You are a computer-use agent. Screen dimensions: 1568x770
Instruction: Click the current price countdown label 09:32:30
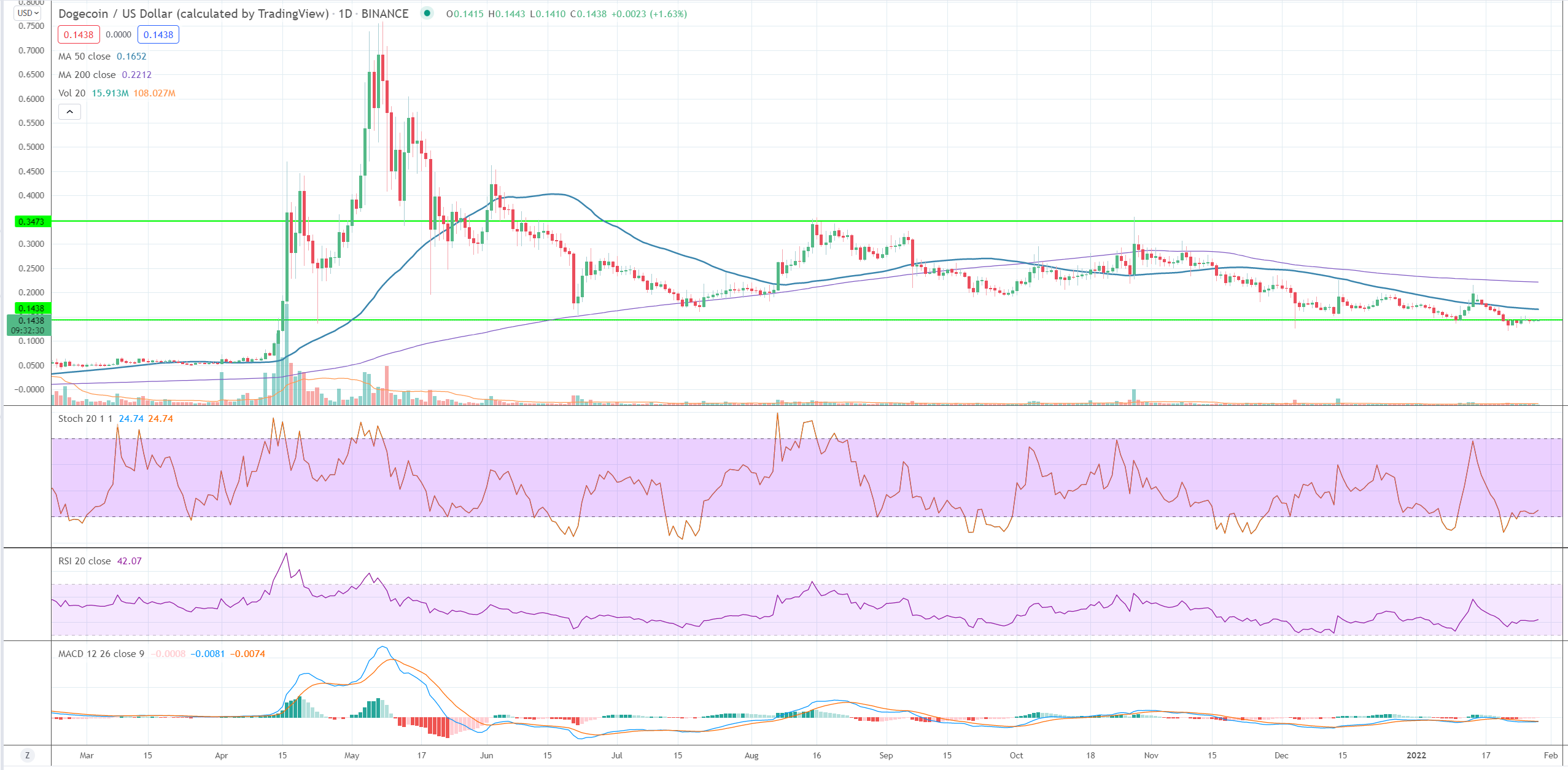coord(28,330)
